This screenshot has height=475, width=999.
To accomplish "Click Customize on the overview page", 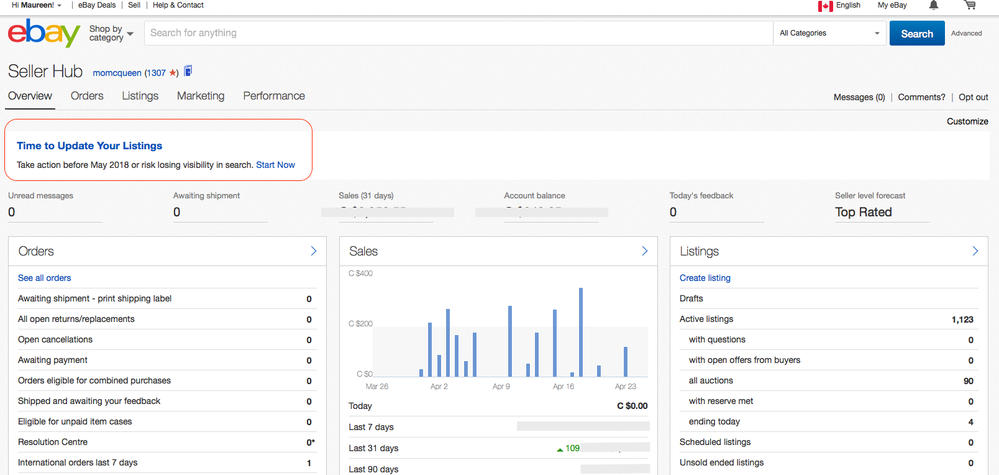I will click(967, 122).
